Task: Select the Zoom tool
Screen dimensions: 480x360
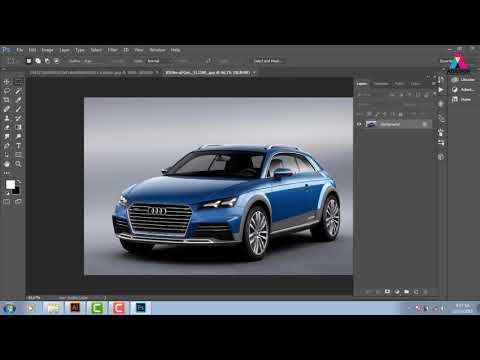Action: pyautogui.click(x=18, y=164)
